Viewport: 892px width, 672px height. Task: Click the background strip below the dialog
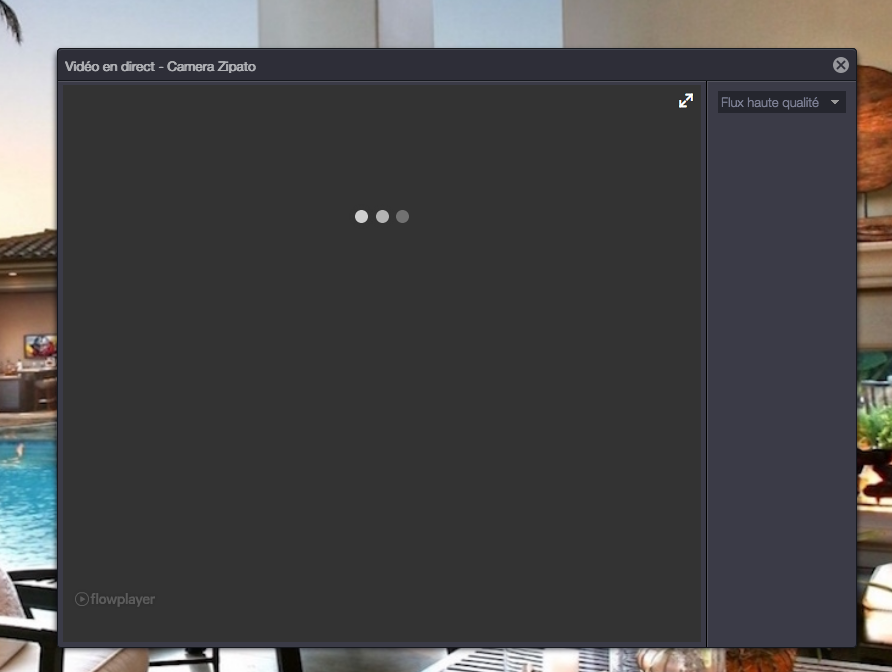click(x=450, y=660)
